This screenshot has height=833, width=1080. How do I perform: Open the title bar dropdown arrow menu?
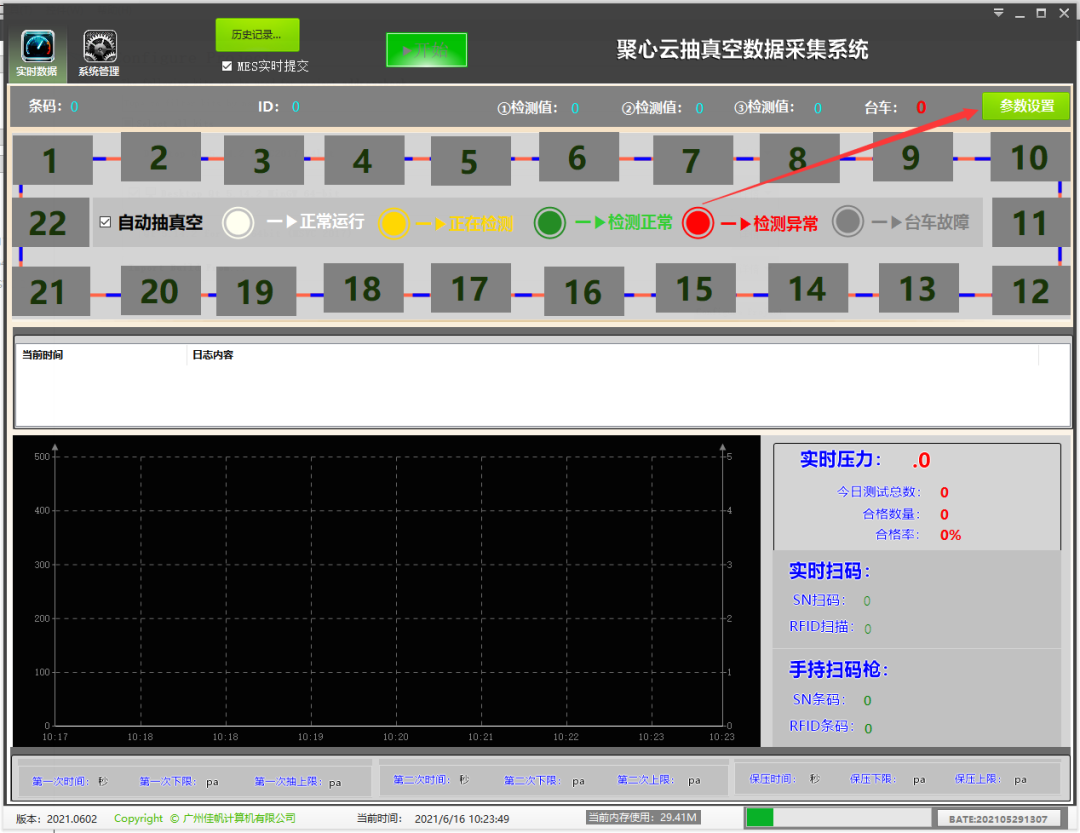998,13
